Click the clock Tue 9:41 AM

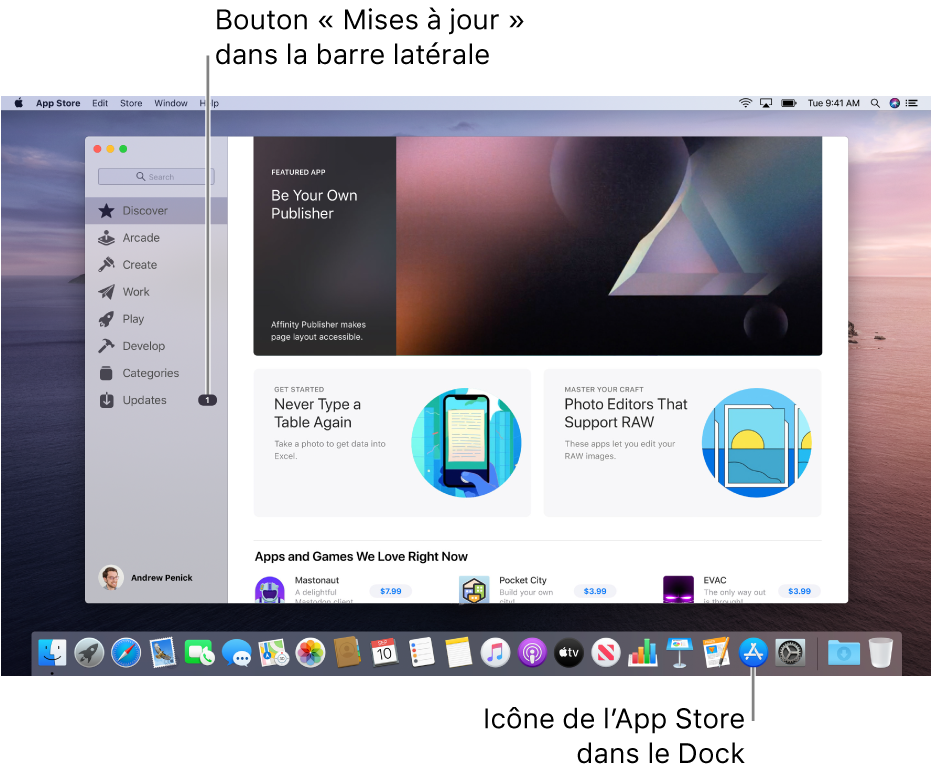click(x=834, y=103)
